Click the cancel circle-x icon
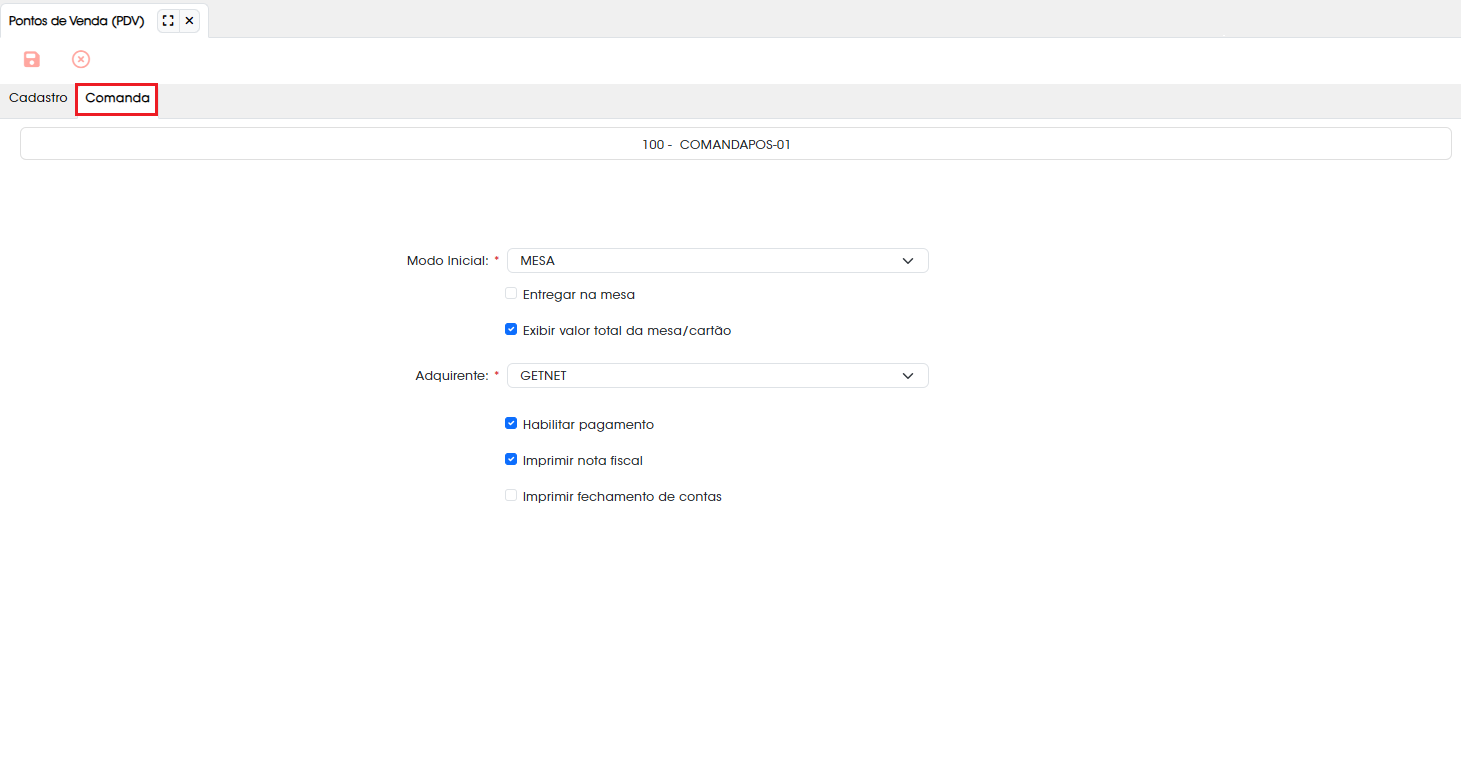 coord(81,60)
